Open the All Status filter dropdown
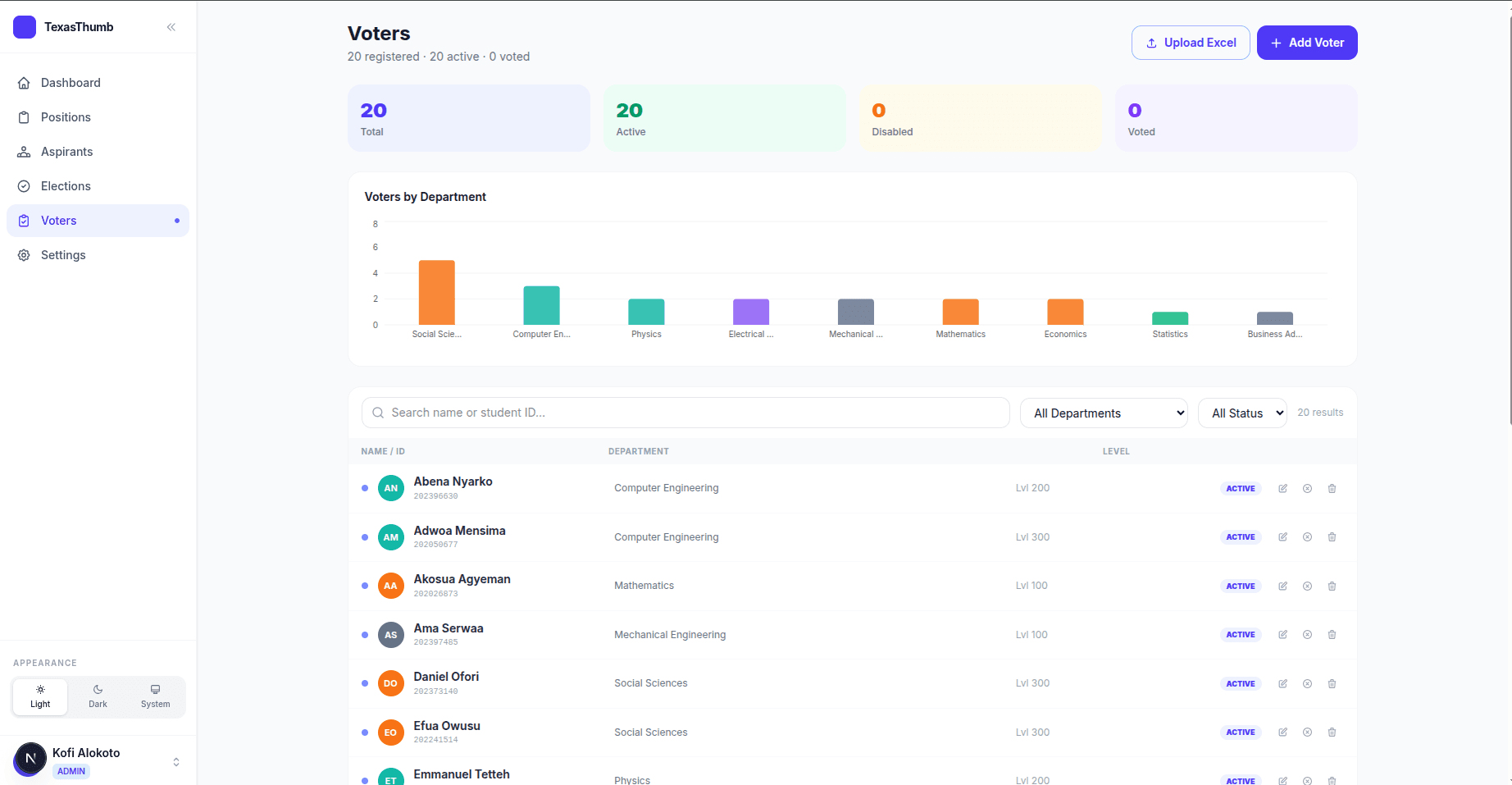Screen dimensions: 1512x785 tap(1241, 413)
